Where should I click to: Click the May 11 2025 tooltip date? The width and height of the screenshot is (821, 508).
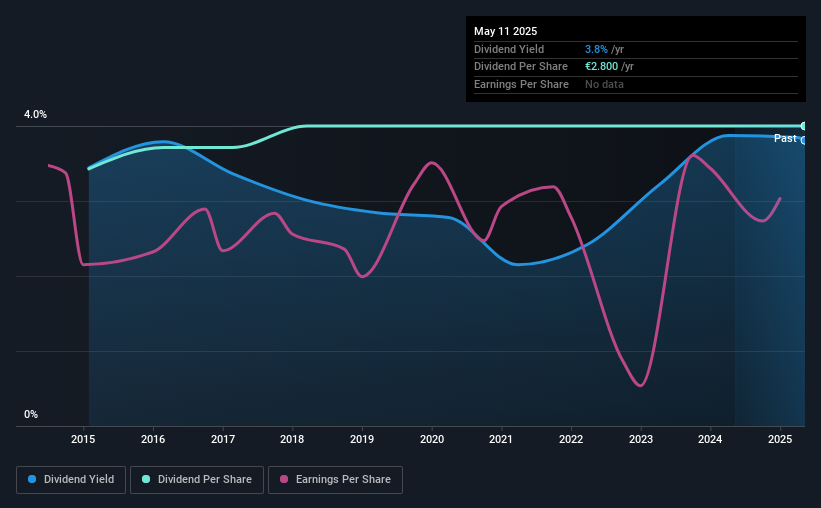pos(505,31)
